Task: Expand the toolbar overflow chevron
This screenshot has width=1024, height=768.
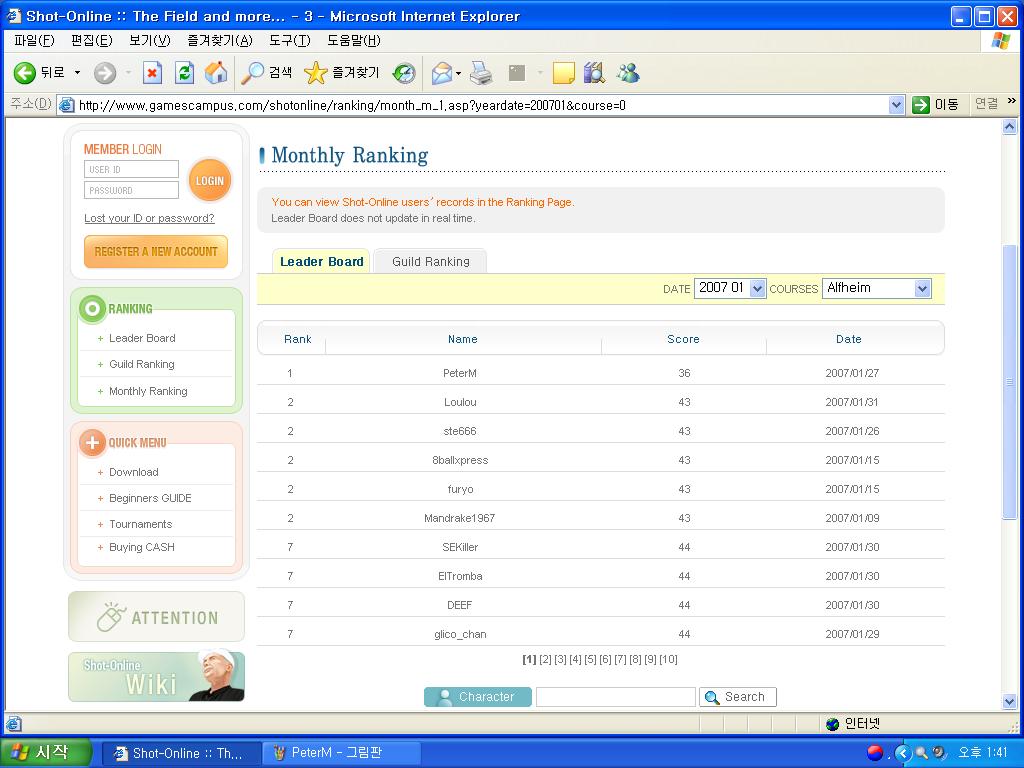Action: click(x=1012, y=101)
